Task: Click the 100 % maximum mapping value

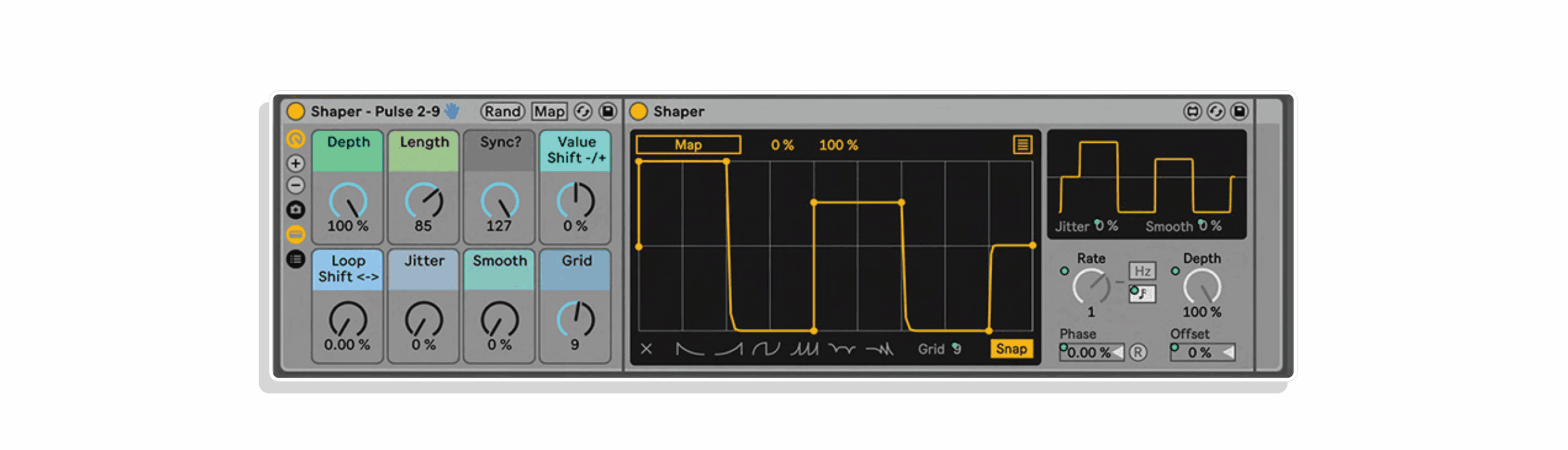Action: click(839, 145)
